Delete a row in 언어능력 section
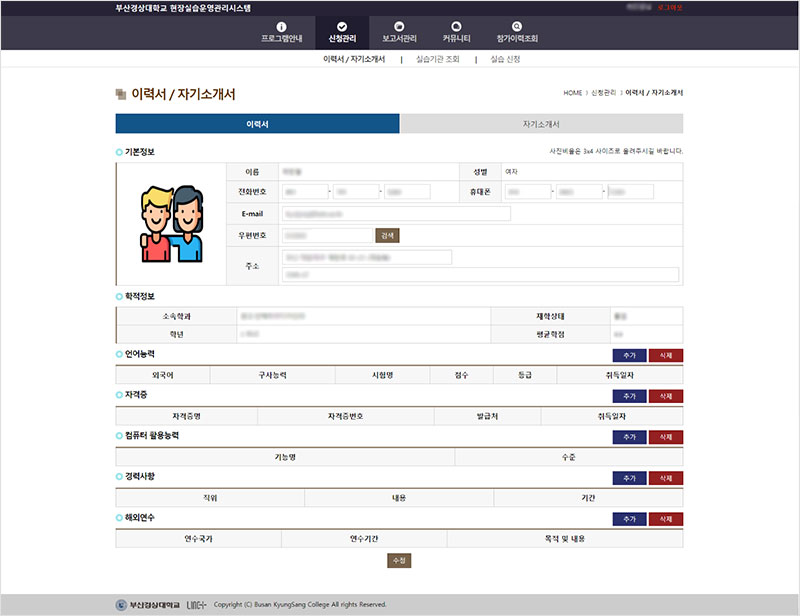The height and width of the screenshot is (616, 800). (x=666, y=355)
